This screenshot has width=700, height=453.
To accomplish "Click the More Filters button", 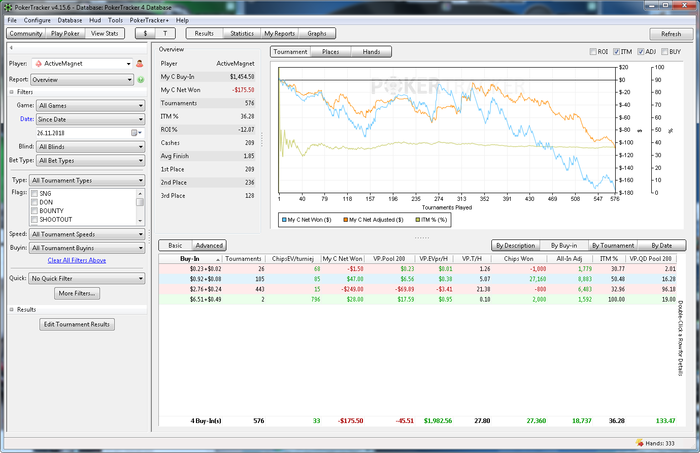I will tap(77, 294).
